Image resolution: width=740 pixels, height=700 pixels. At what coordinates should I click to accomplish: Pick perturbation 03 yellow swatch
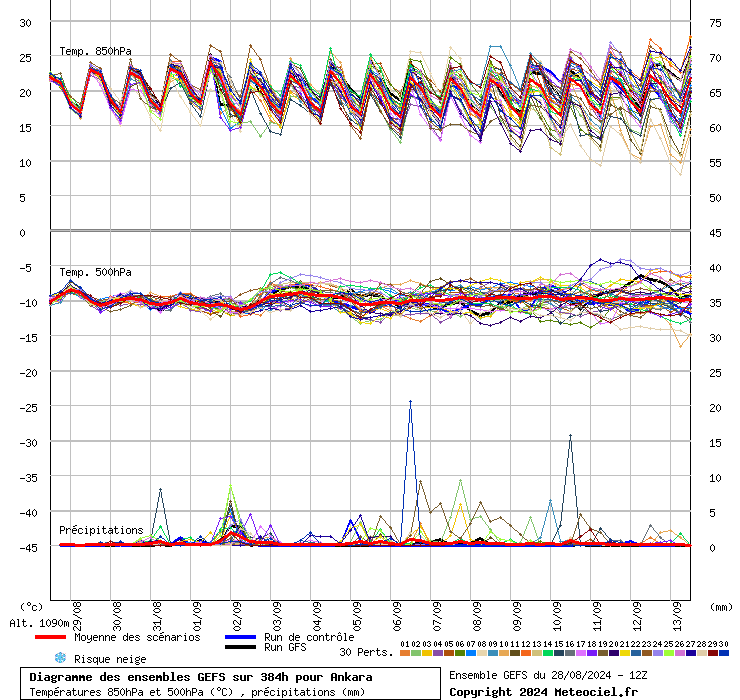click(427, 653)
